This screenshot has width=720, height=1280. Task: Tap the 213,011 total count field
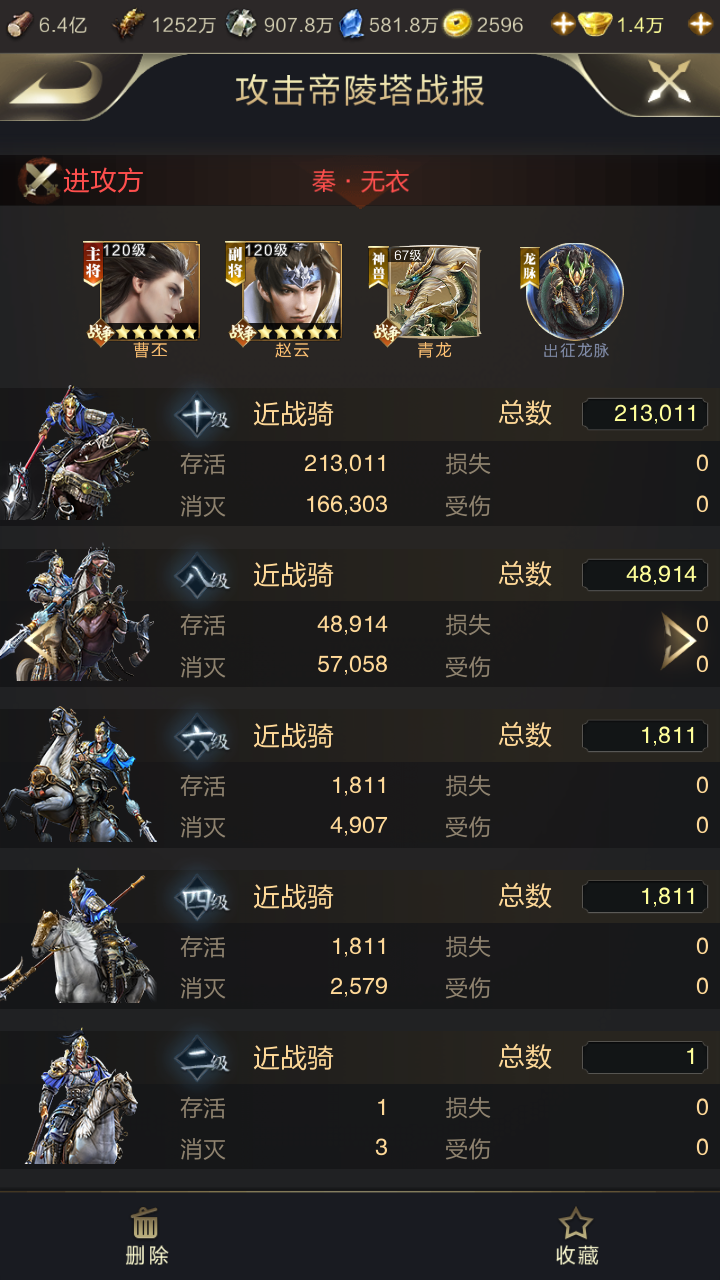point(645,414)
